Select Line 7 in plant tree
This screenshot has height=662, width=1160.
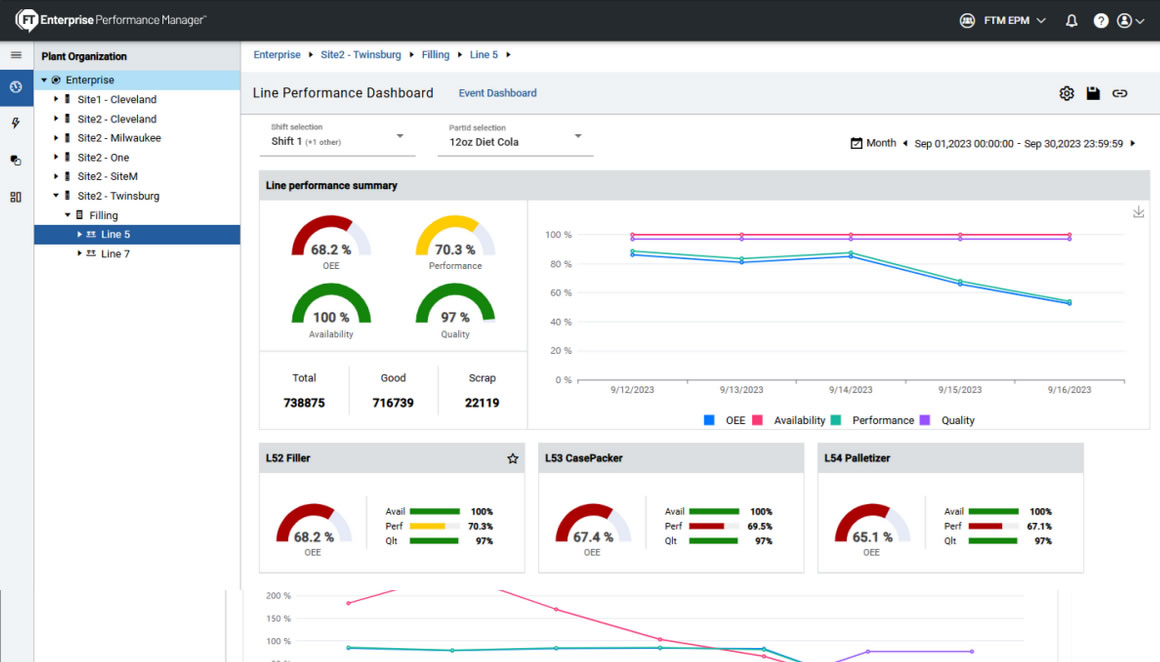point(115,254)
